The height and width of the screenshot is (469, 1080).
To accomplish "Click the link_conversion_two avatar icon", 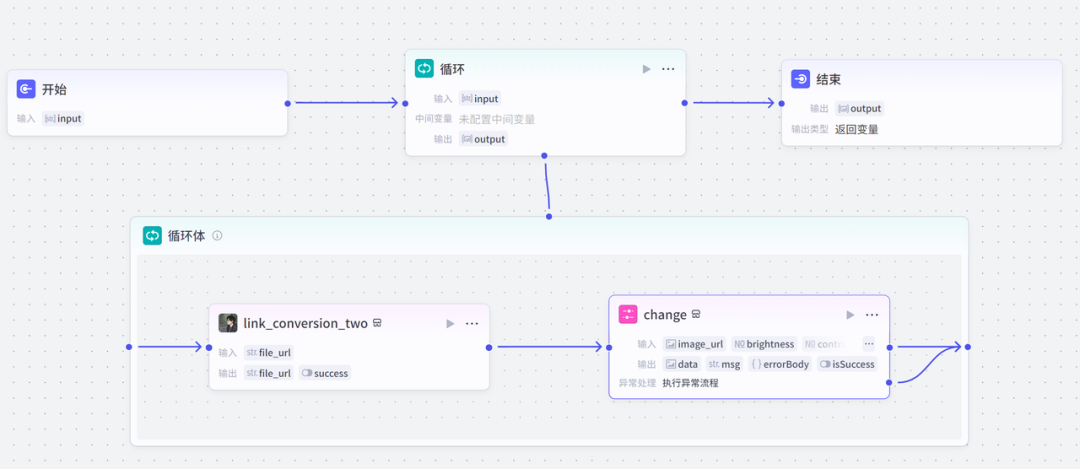I will pyautogui.click(x=228, y=323).
